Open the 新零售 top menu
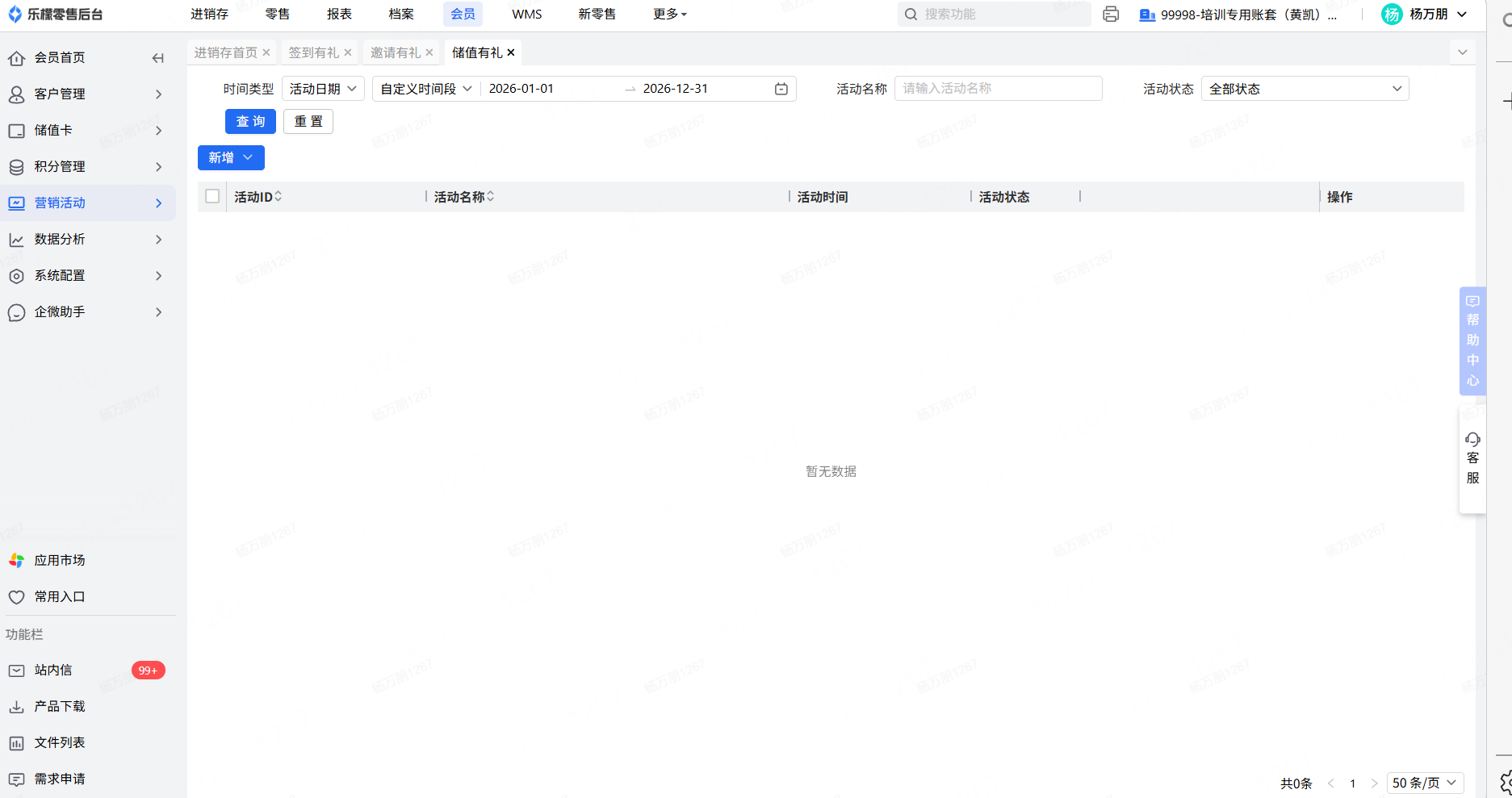1512x798 pixels. tap(597, 14)
